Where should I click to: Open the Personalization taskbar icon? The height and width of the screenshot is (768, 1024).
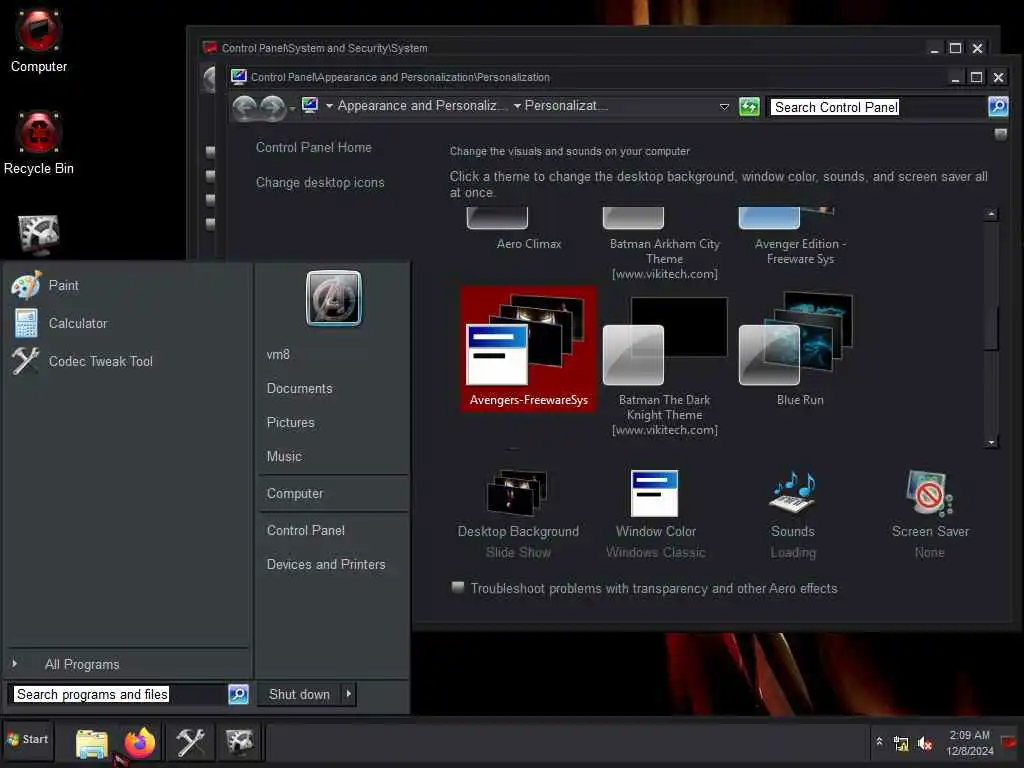(x=239, y=743)
